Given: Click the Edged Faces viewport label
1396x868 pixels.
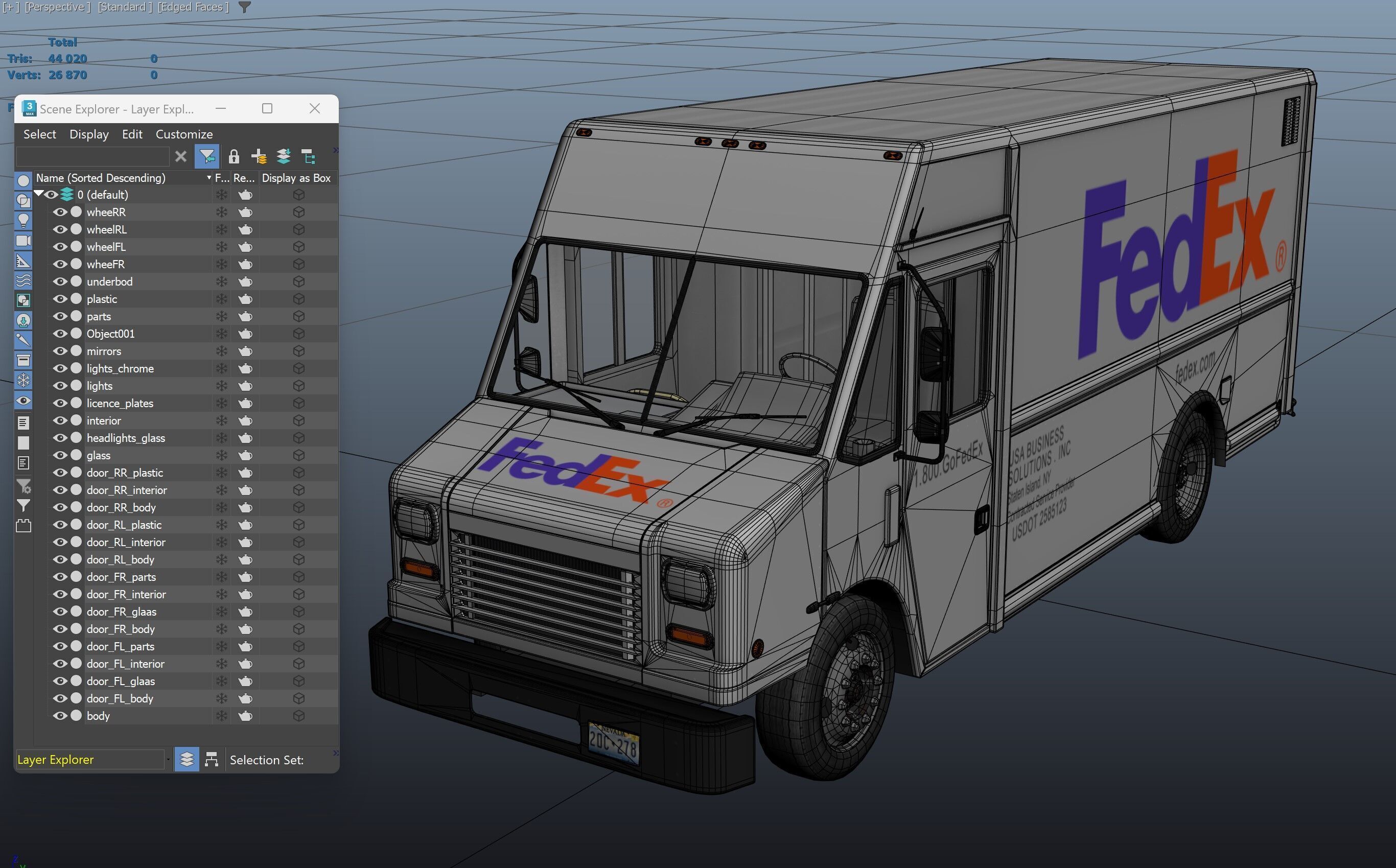Looking at the screenshot, I should [x=193, y=7].
